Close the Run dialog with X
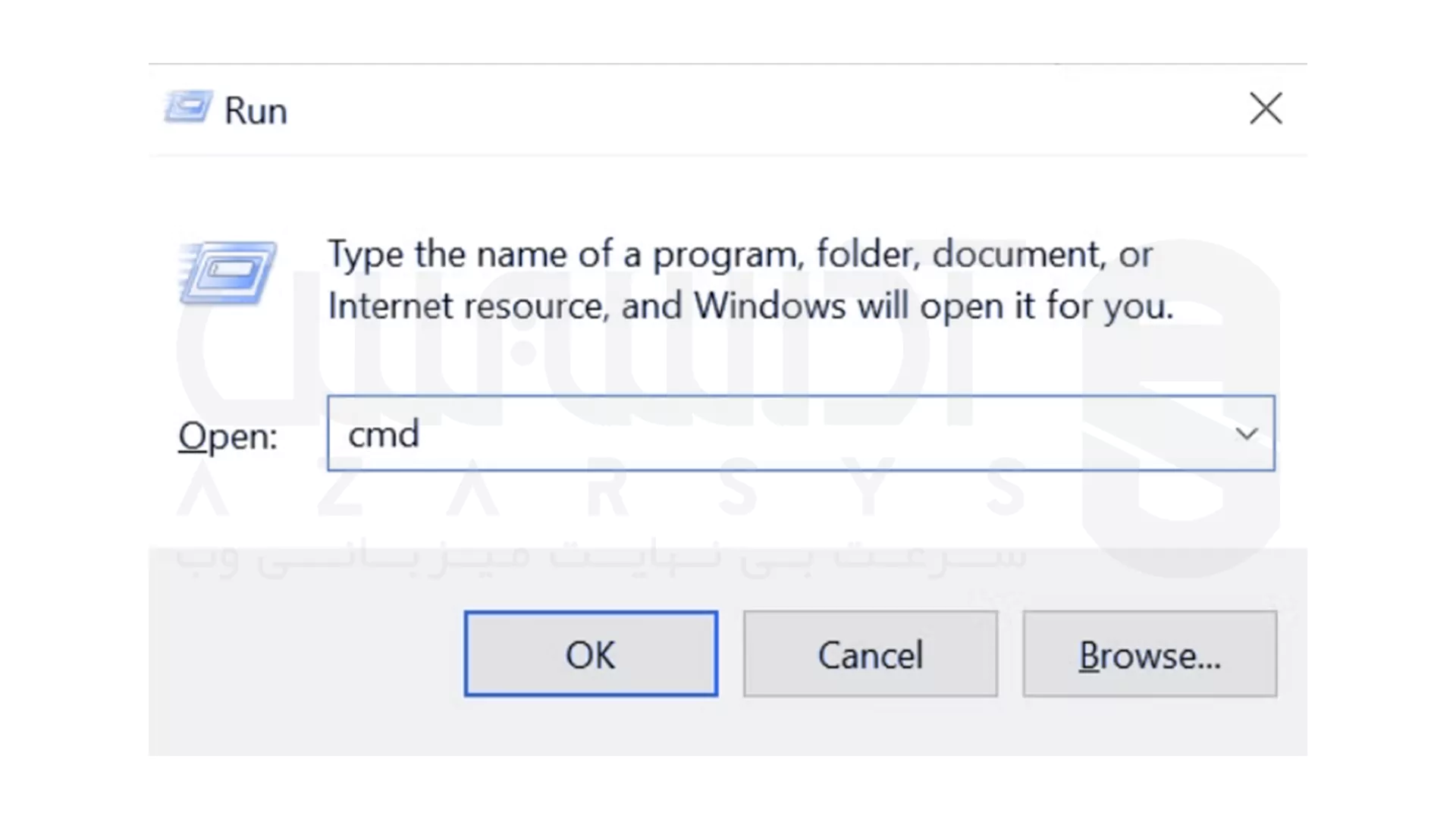Screen dimensions: 1456x819 [1266, 108]
